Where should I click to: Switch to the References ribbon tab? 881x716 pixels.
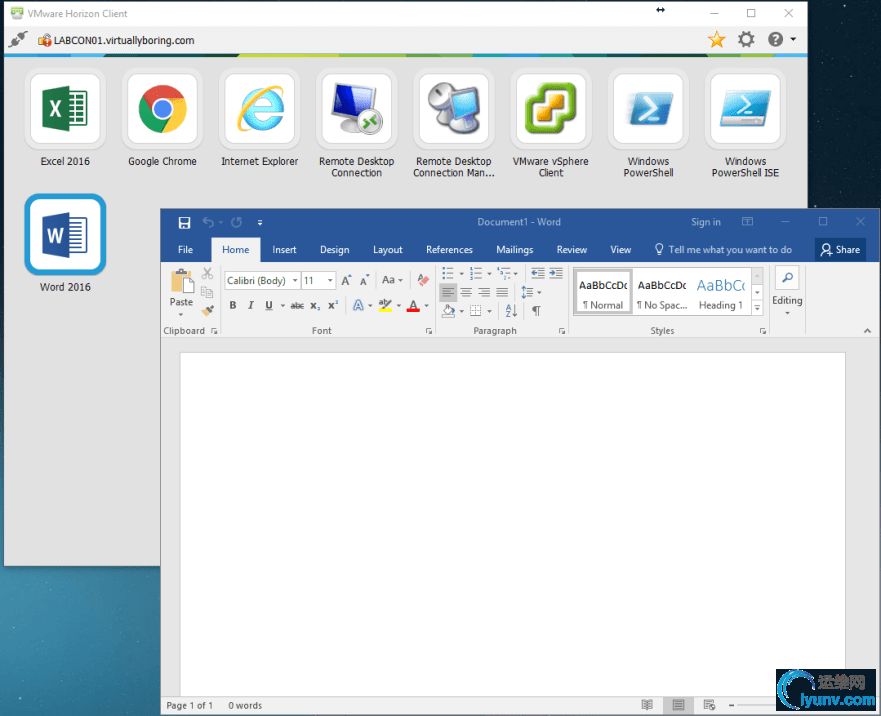coord(449,250)
